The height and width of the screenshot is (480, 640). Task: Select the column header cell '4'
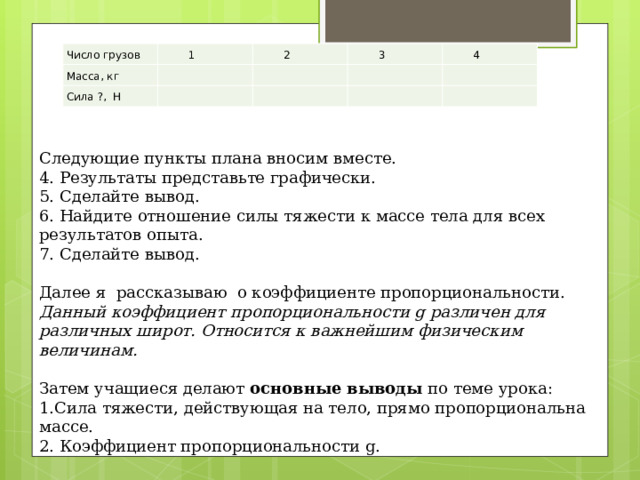tap(489, 55)
